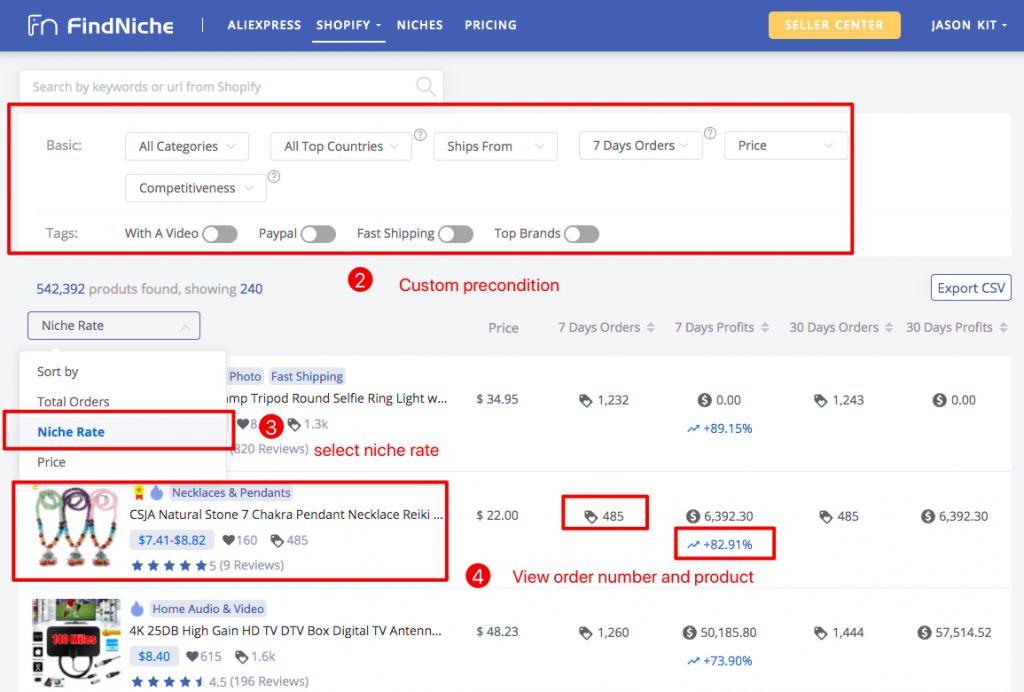Open the JASON KIT account menu
Viewport: 1024px width, 692px height.
(969, 25)
